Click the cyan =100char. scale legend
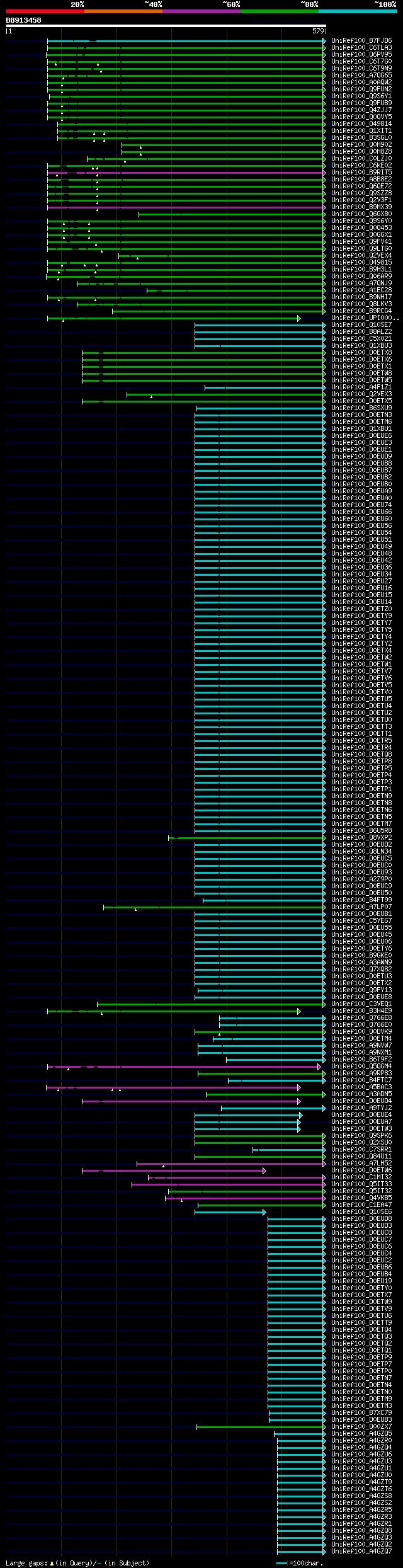 click(x=299, y=1563)
